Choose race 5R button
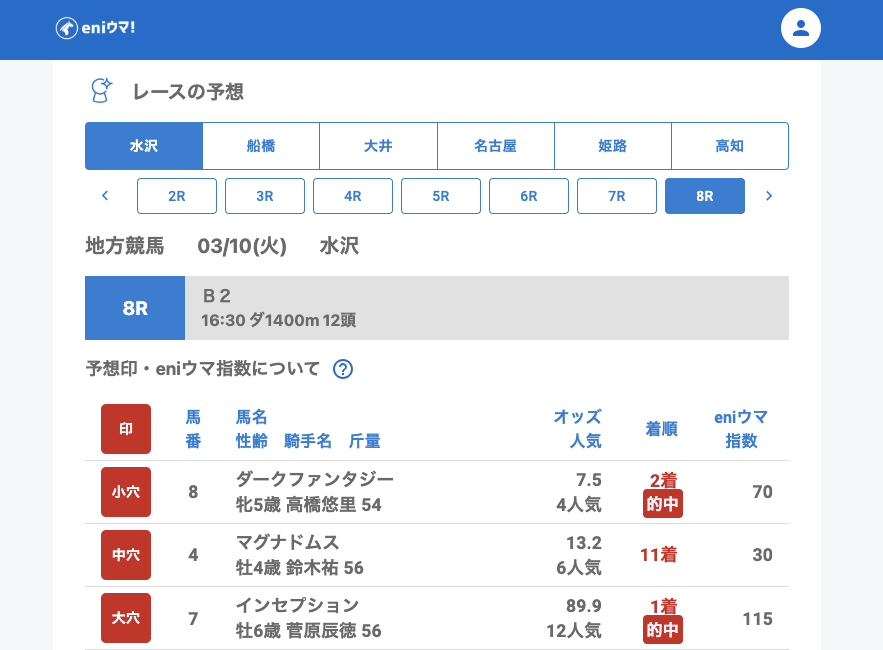 point(441,196)
